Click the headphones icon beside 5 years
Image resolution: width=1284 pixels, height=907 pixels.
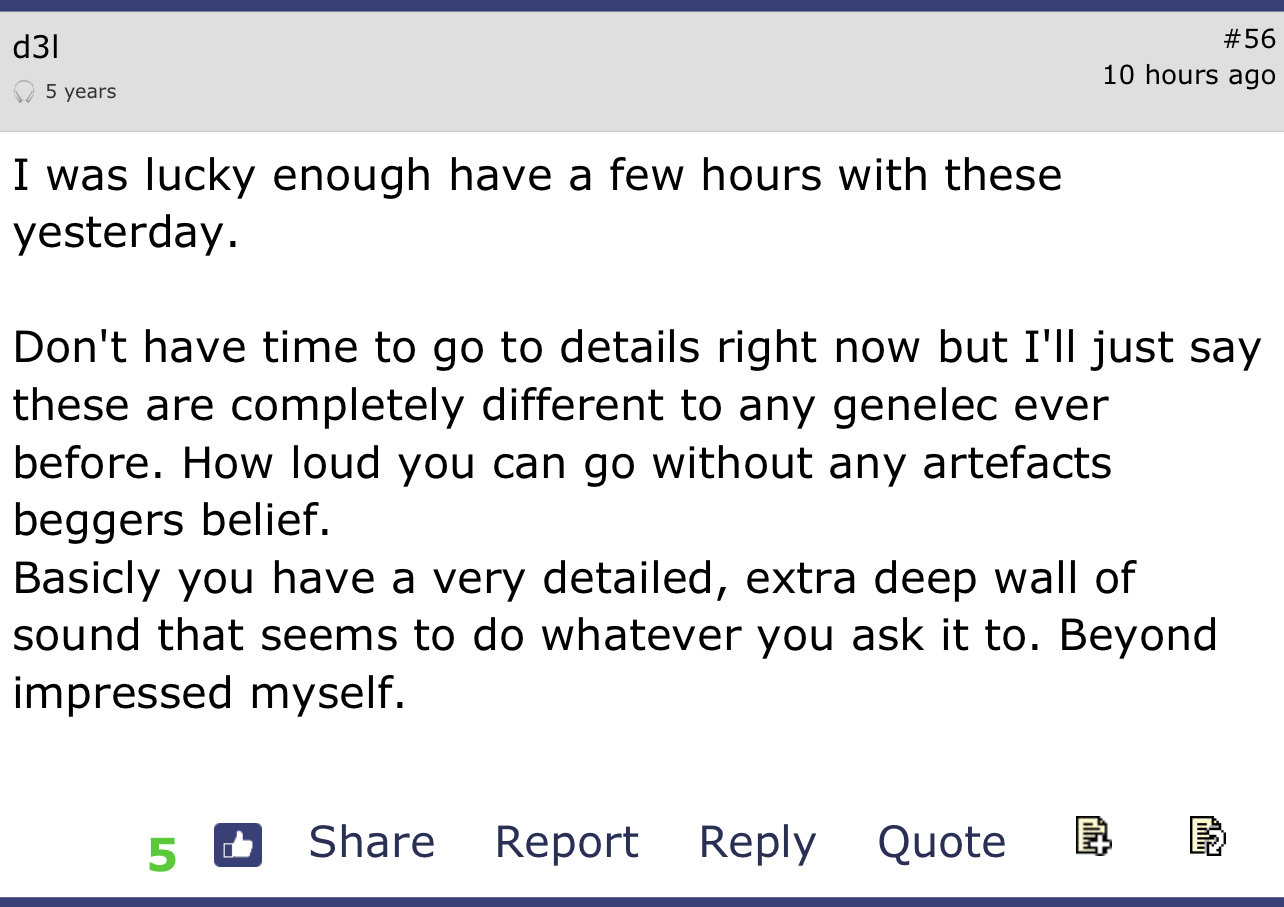(25, 92)
